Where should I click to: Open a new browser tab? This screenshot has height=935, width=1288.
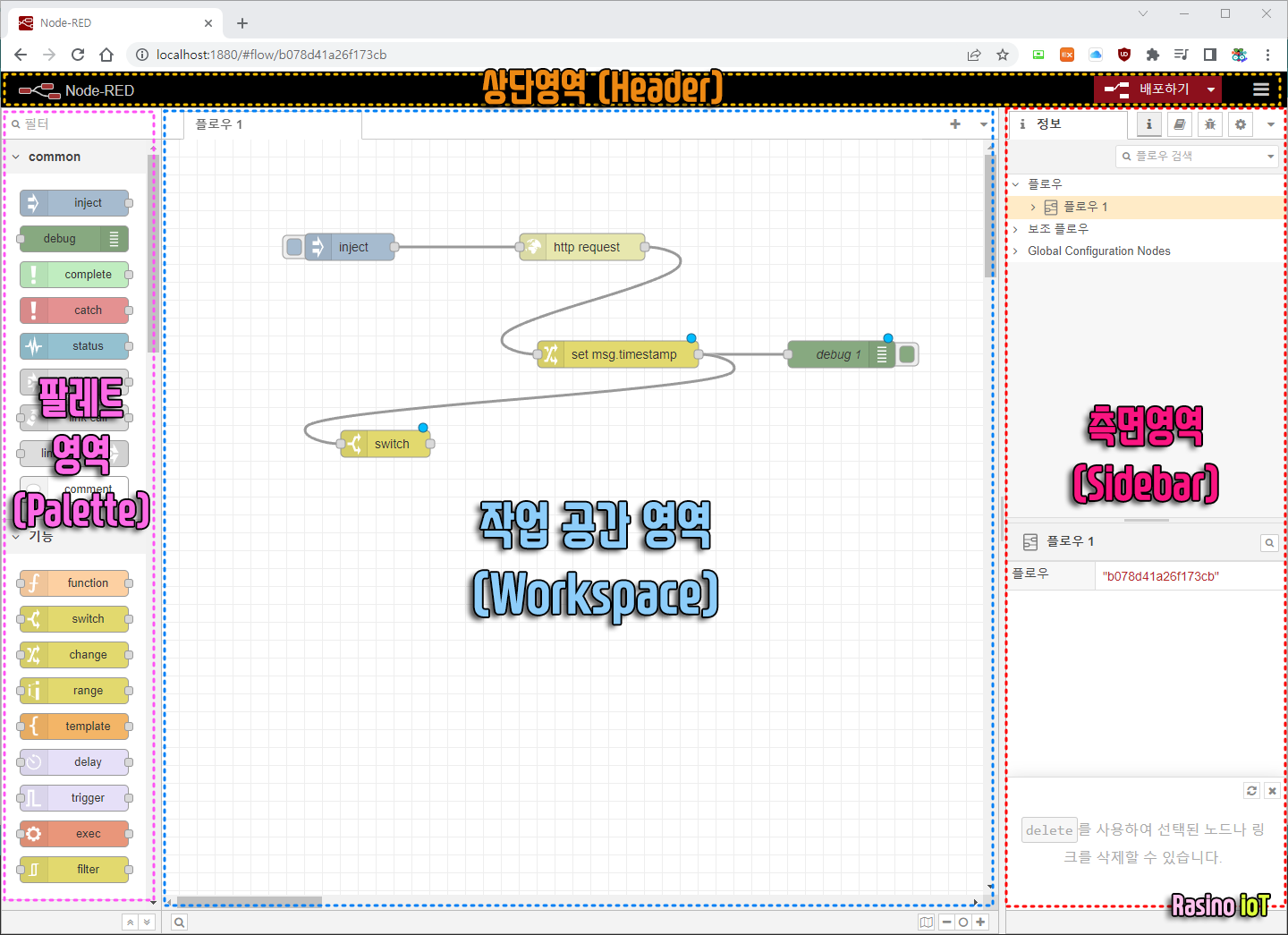(x=242, y=23)
